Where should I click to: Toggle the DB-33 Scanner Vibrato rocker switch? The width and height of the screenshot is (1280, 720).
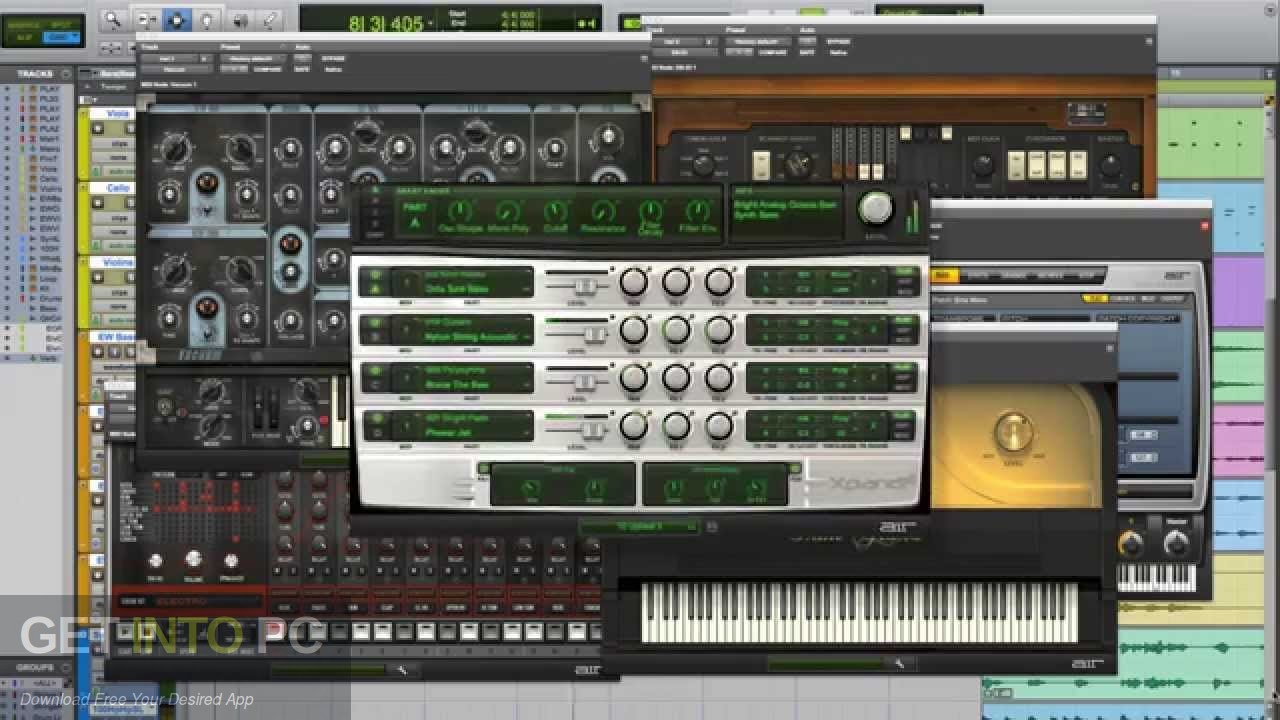click(762, 165)
